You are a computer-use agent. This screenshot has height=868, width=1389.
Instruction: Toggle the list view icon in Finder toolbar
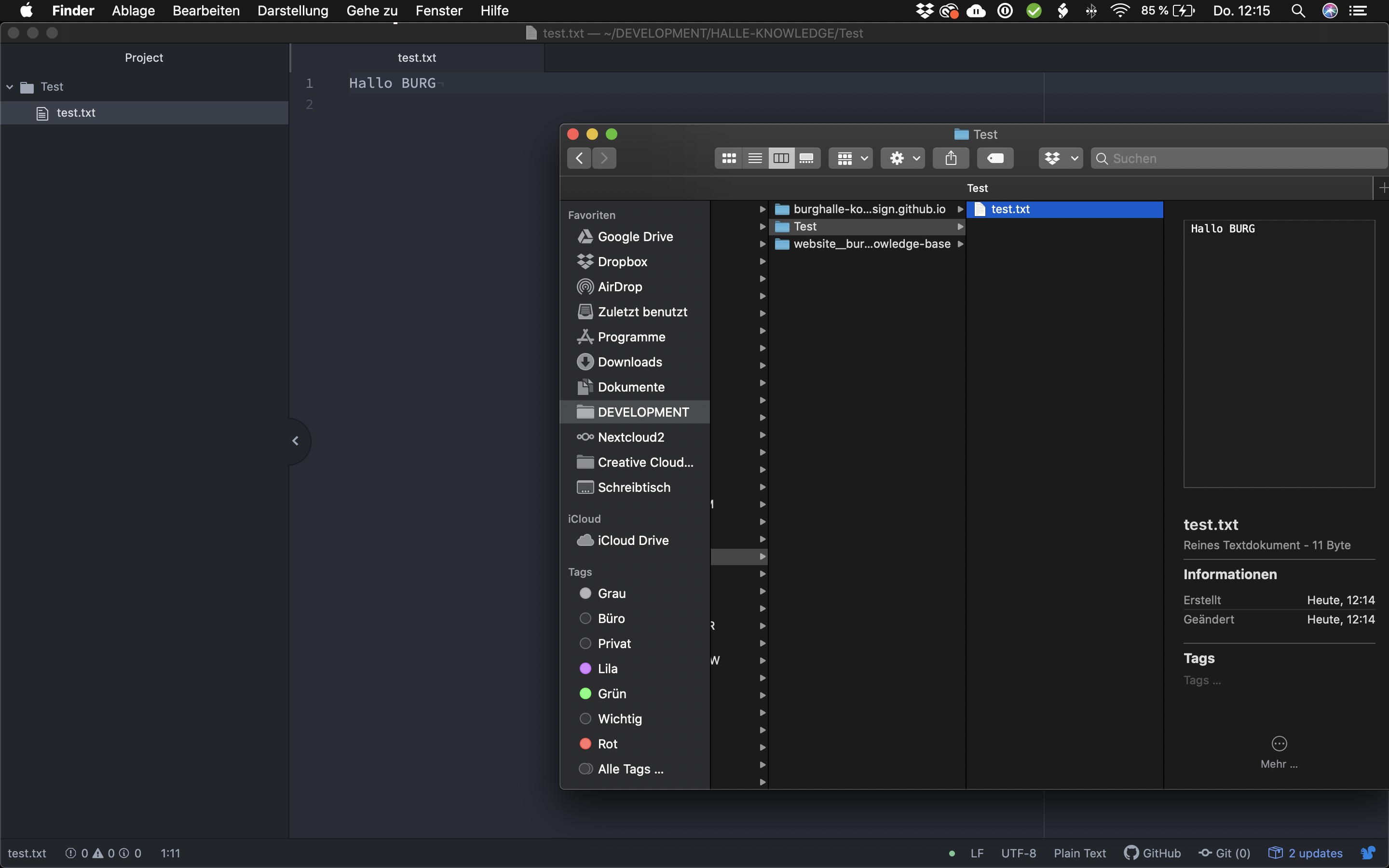[x=755, y=158]
